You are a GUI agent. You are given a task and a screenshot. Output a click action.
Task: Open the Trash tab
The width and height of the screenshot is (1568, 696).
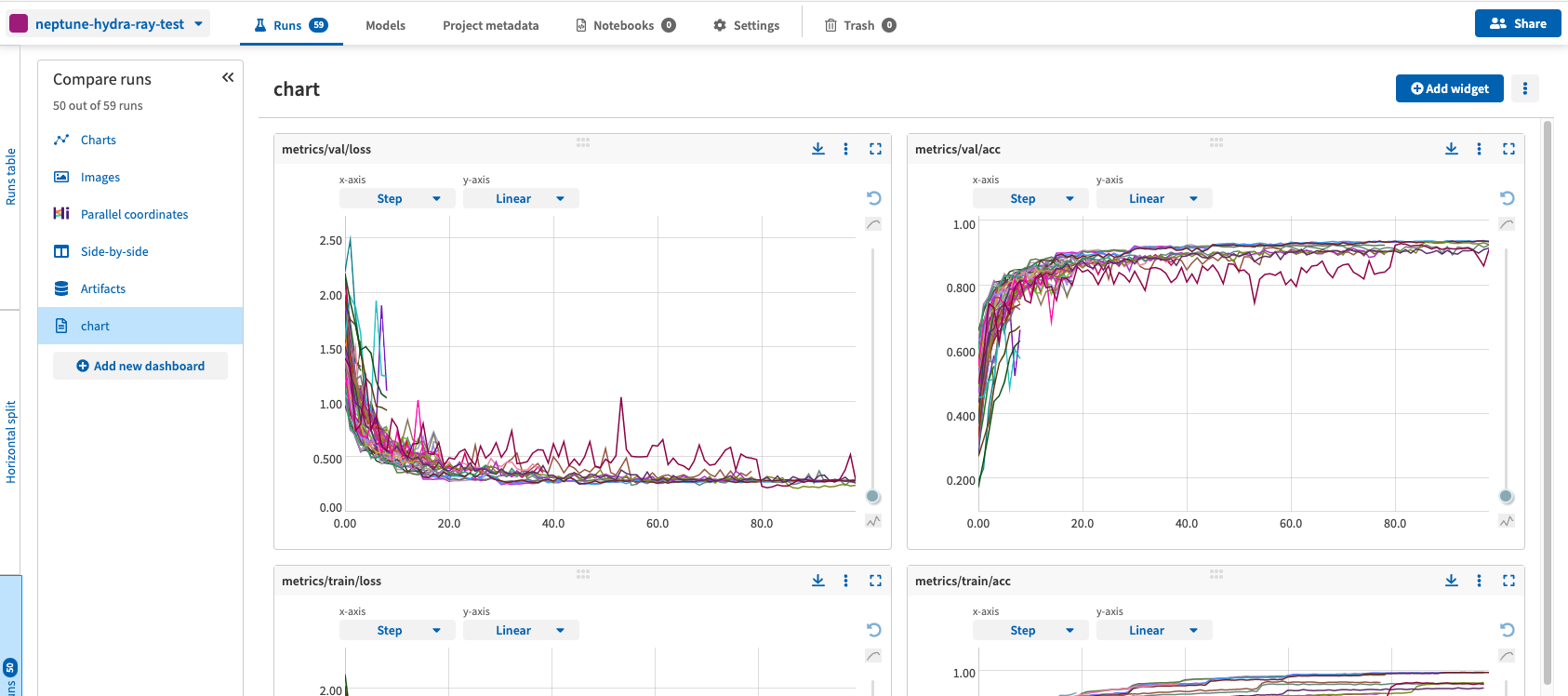(x=860, y=25)
